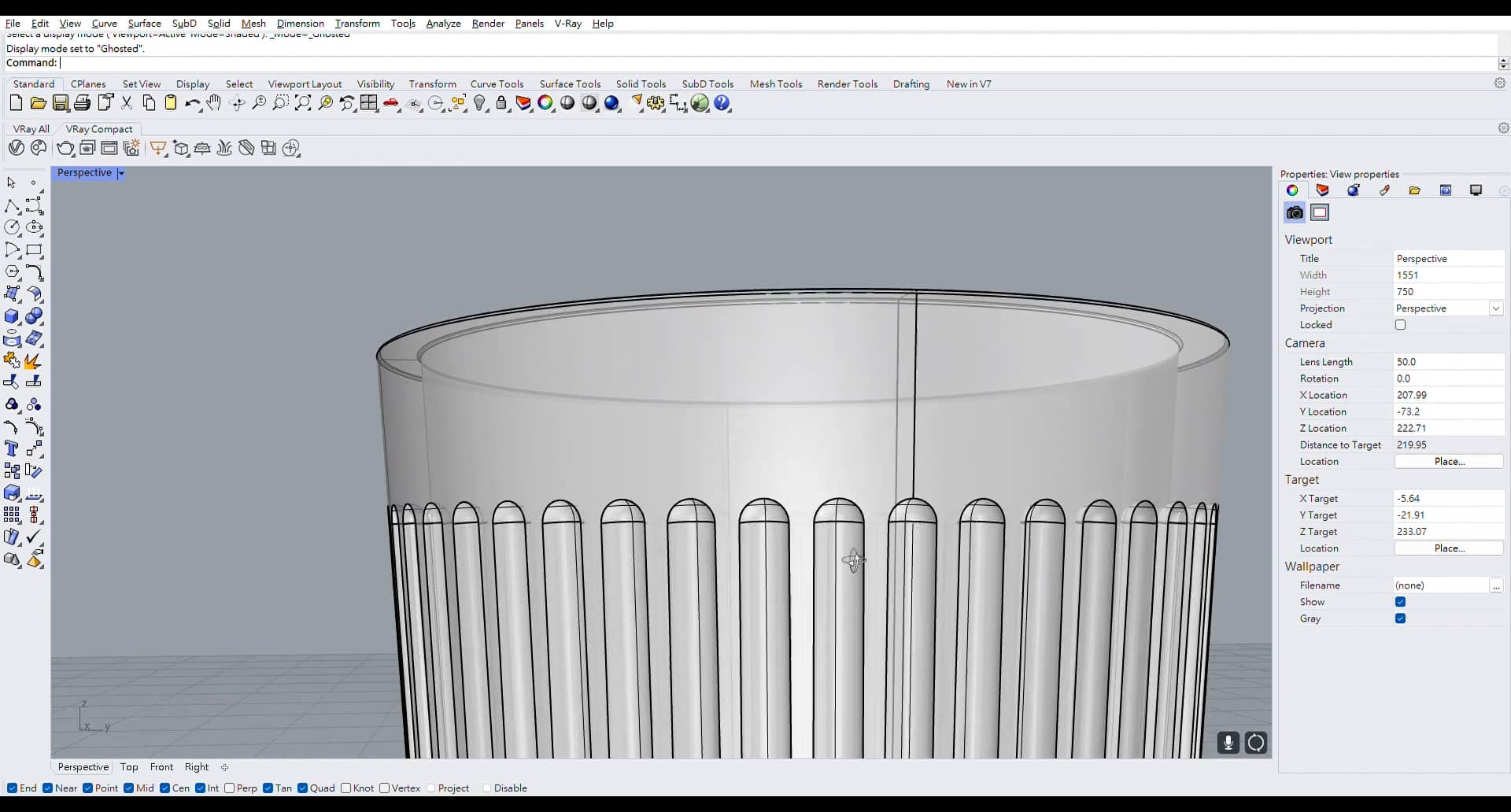Click the Lock objects padlock icon
This screenshot has height=812, width=1511.
pyautogui.click(x=501, y=103)
